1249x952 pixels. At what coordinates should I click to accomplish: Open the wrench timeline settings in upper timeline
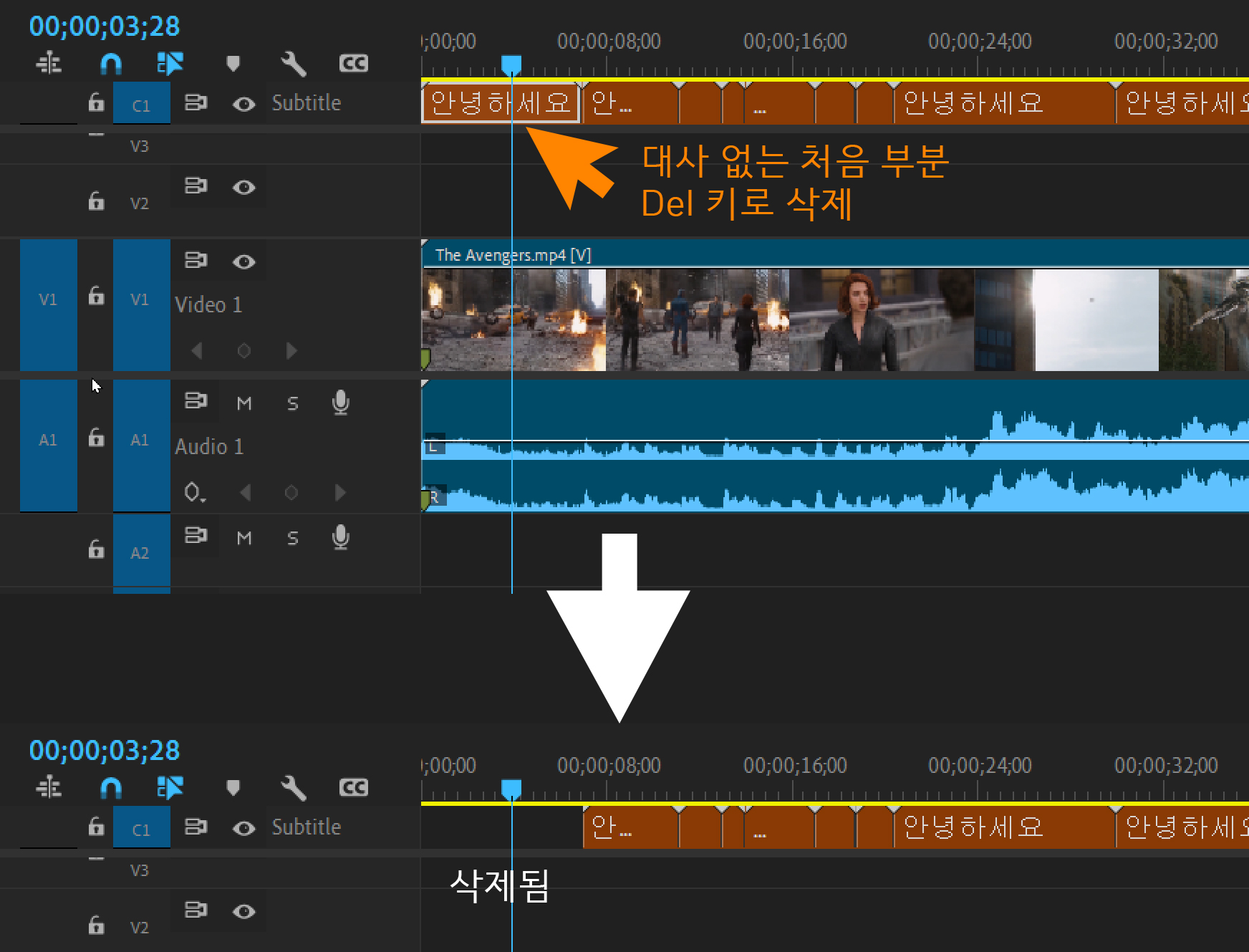click(x=293, y=64)
